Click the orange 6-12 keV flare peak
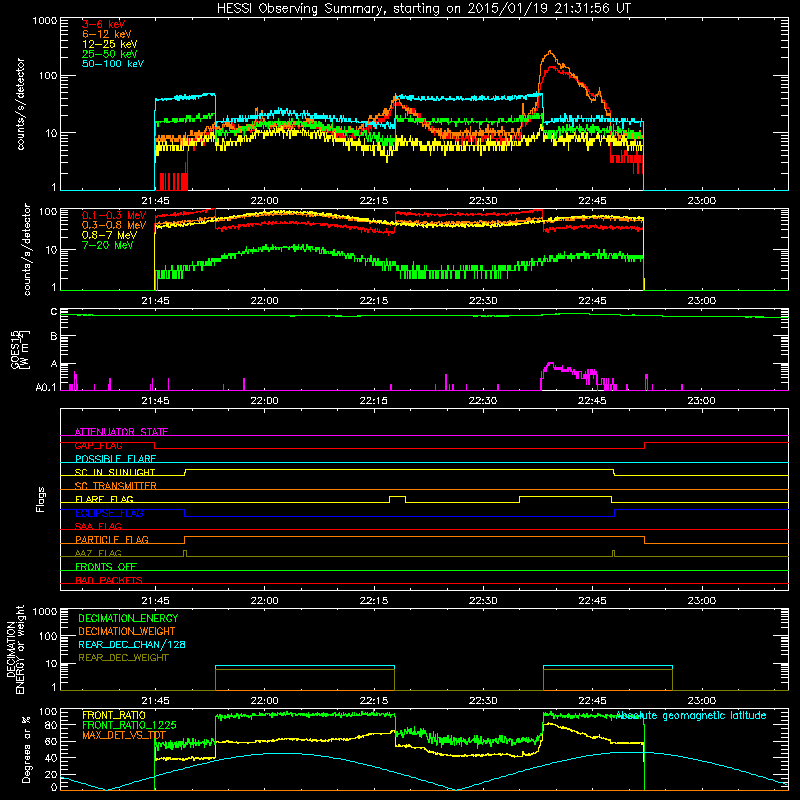Image resolution: width=800 pixels, height=800 pixels. click(549, 52)
